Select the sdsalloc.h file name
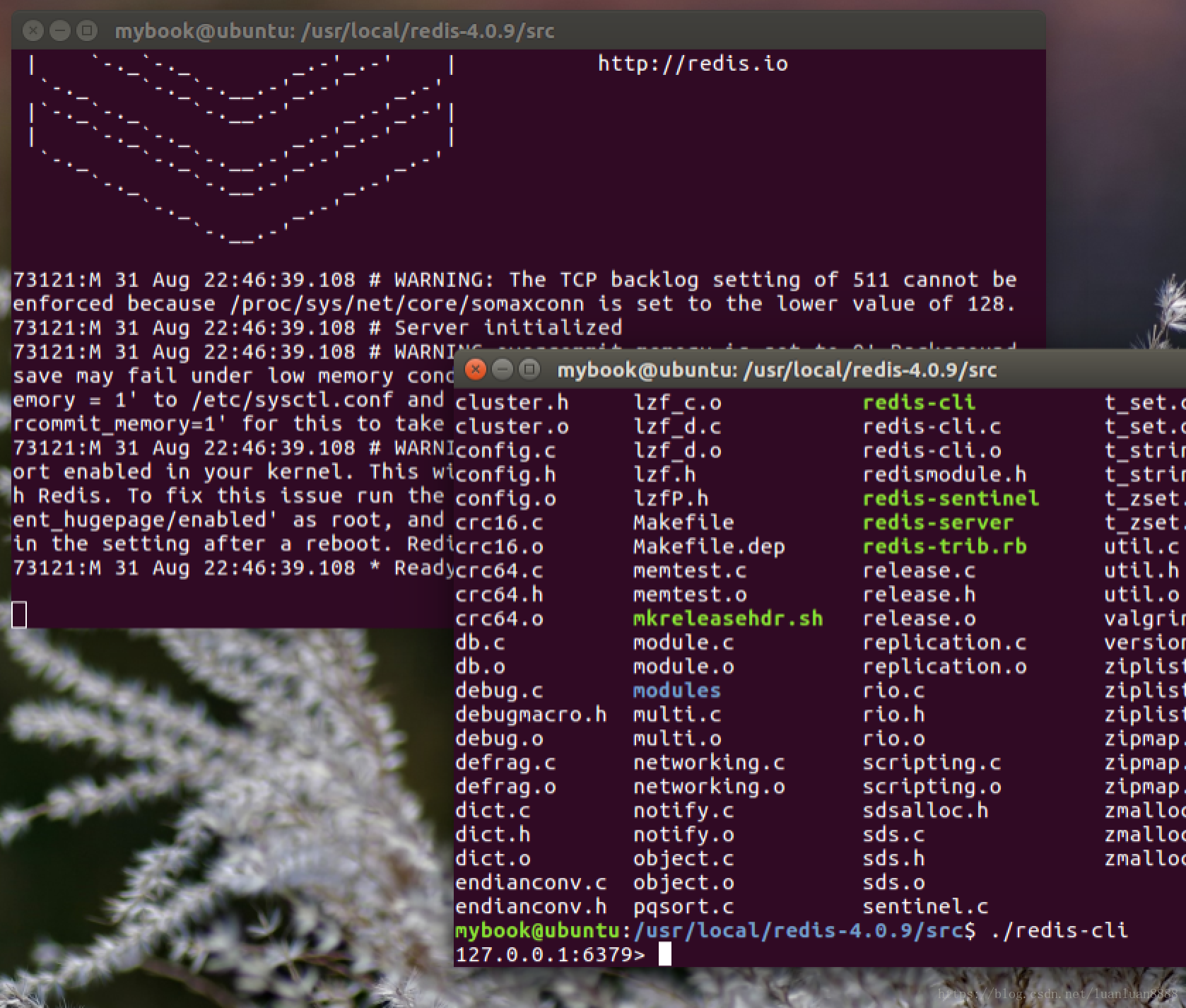 [925, 811]
